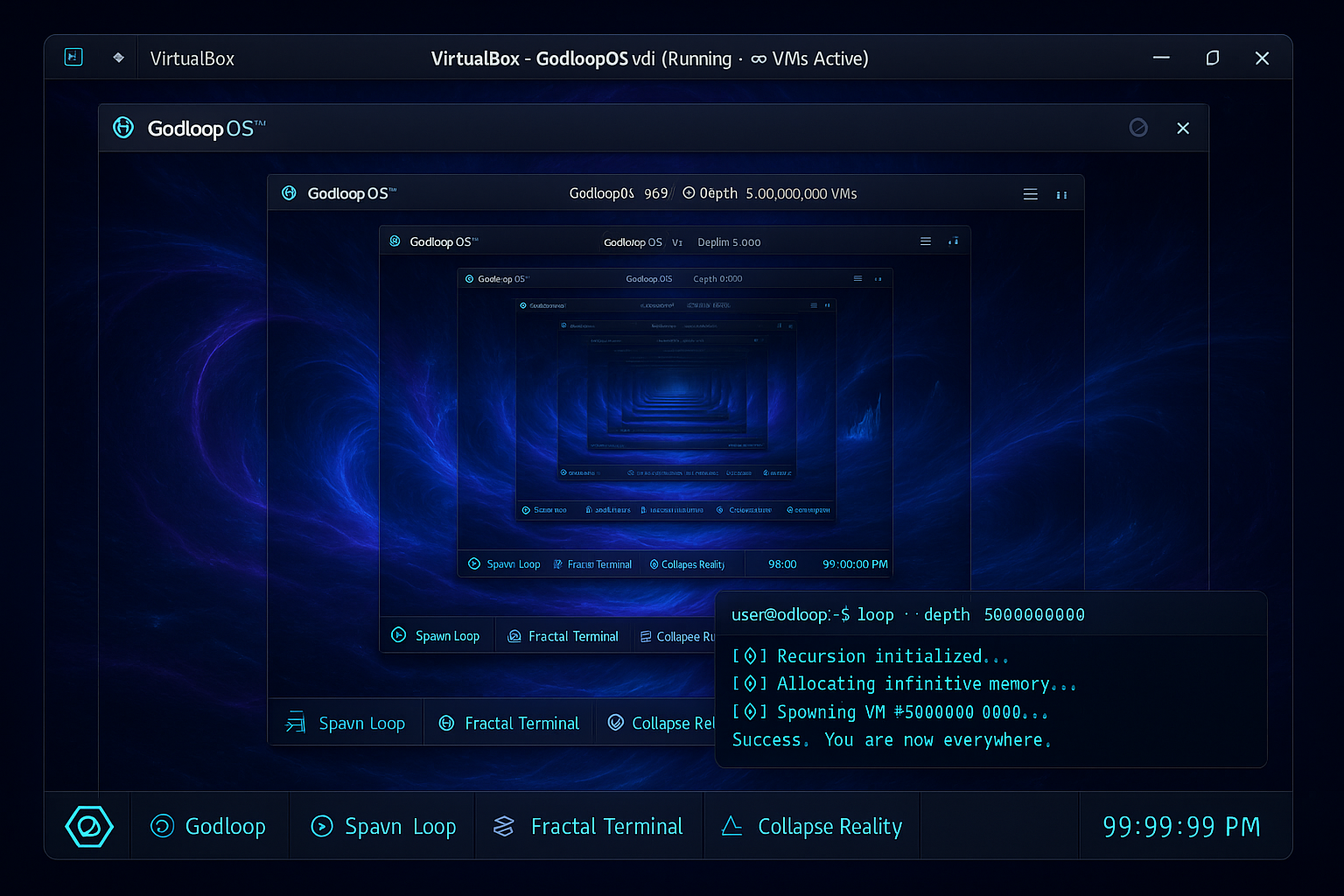Click the triangle icon beside Collapse Reality in the main taskbar
Viewport: 1344px width, 896px height.
coord(731,825)
